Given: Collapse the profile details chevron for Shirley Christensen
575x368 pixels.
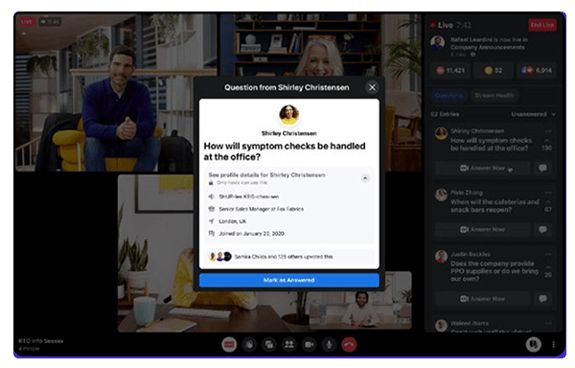Looking at the screenshot, I should 365,179.
